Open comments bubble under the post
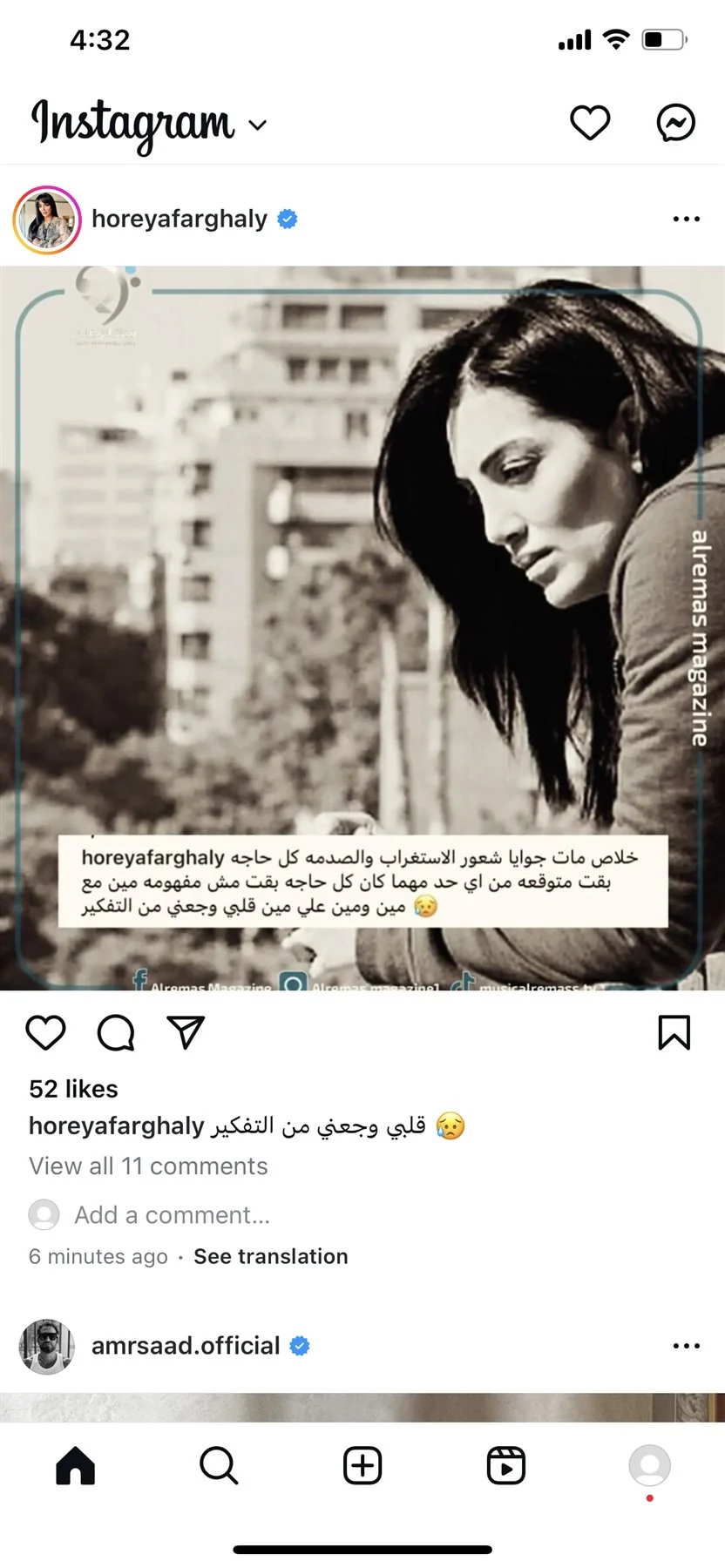This screenshot has height=1568, width=725. click(x=116, y=1032)
